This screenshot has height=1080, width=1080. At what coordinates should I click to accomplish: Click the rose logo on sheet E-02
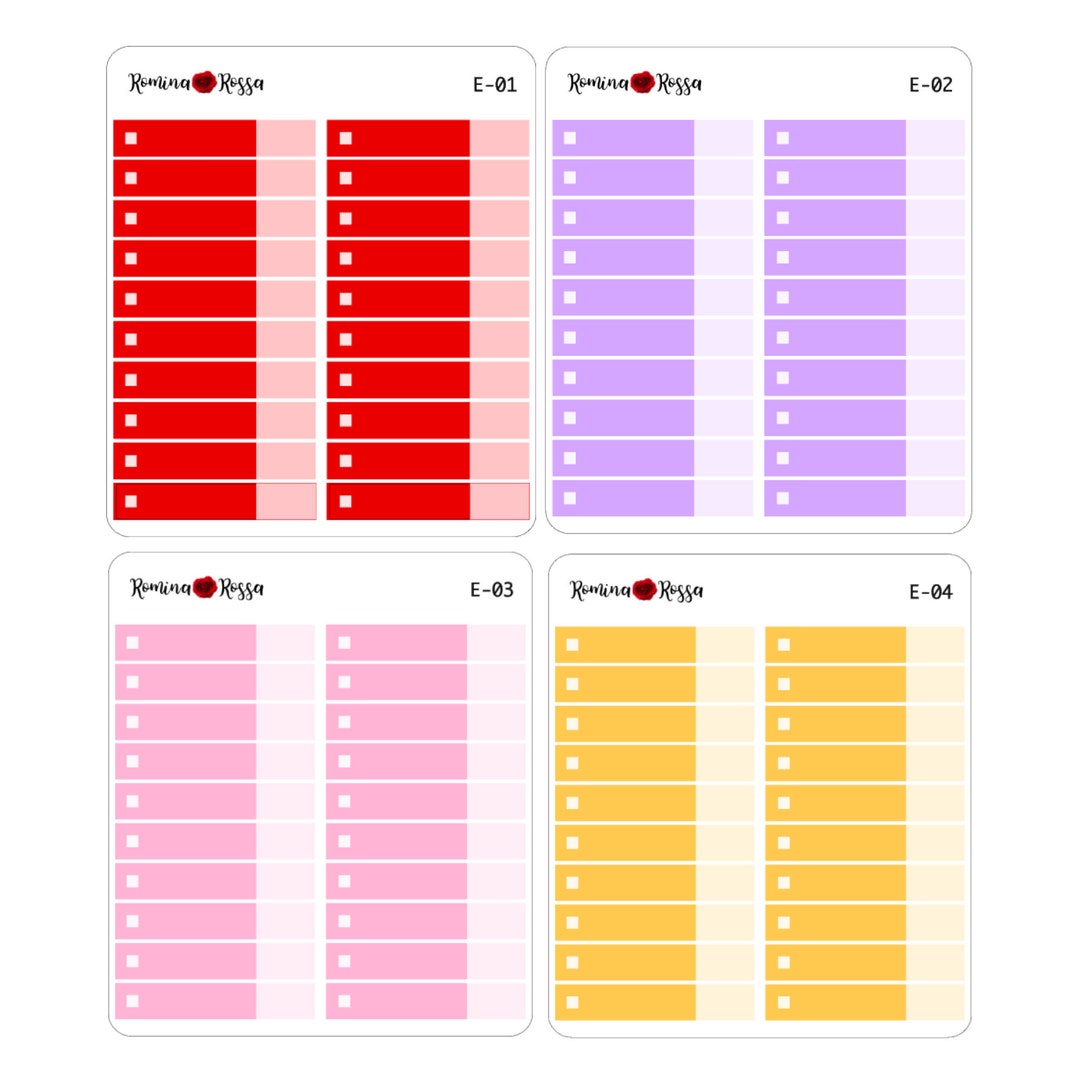[643, 82]
